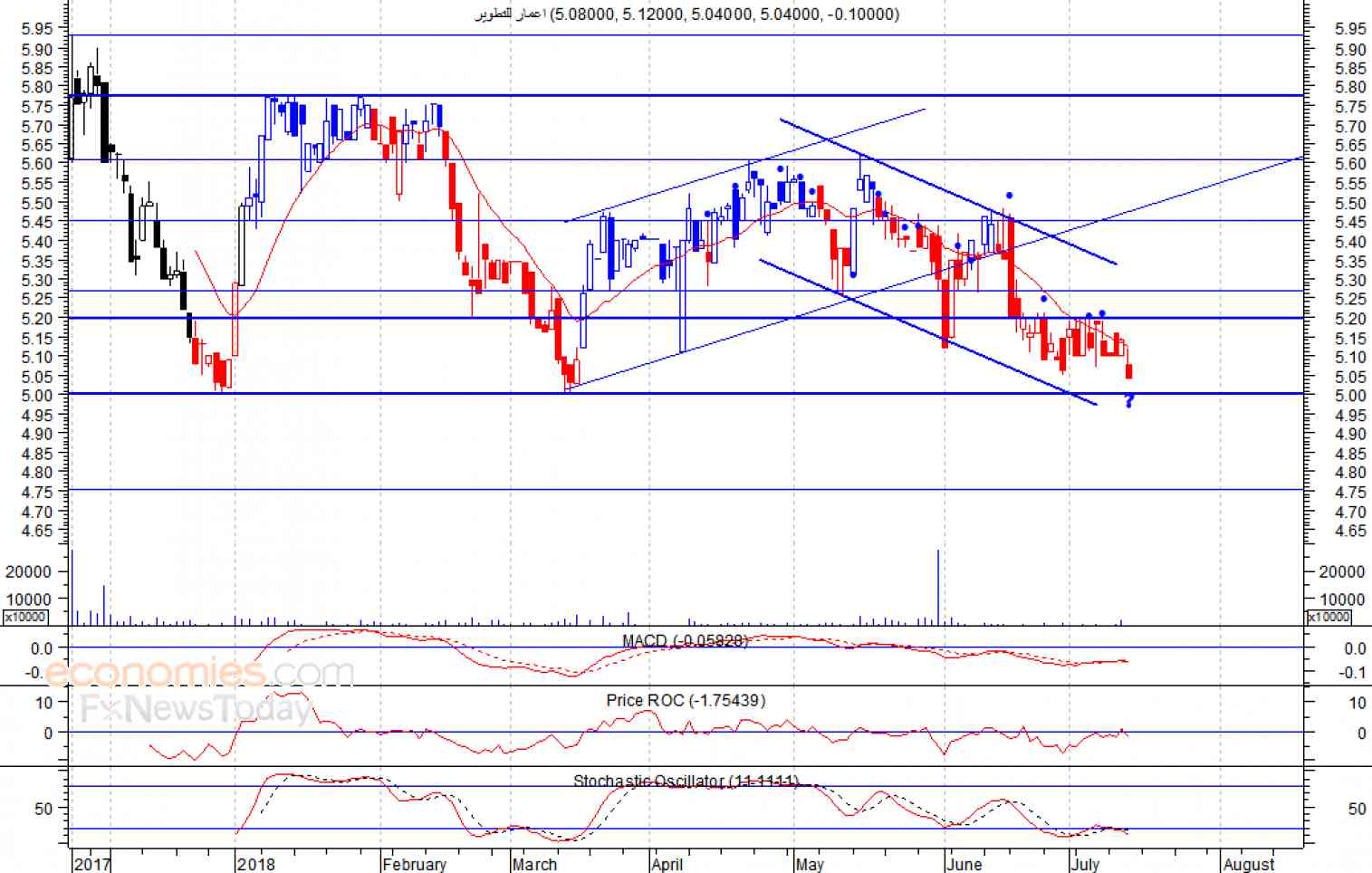Screen dimensions: 1372x873
Task: Select the 5.20 price label on right axis
Action: (1350, 319)
